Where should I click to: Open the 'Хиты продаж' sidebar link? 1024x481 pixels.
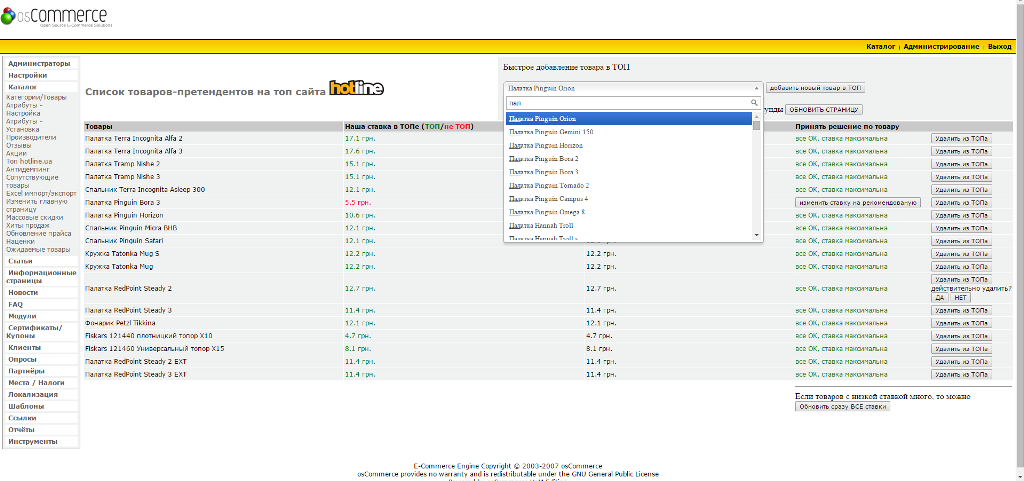pyautogui.click(x=27, y=225)
